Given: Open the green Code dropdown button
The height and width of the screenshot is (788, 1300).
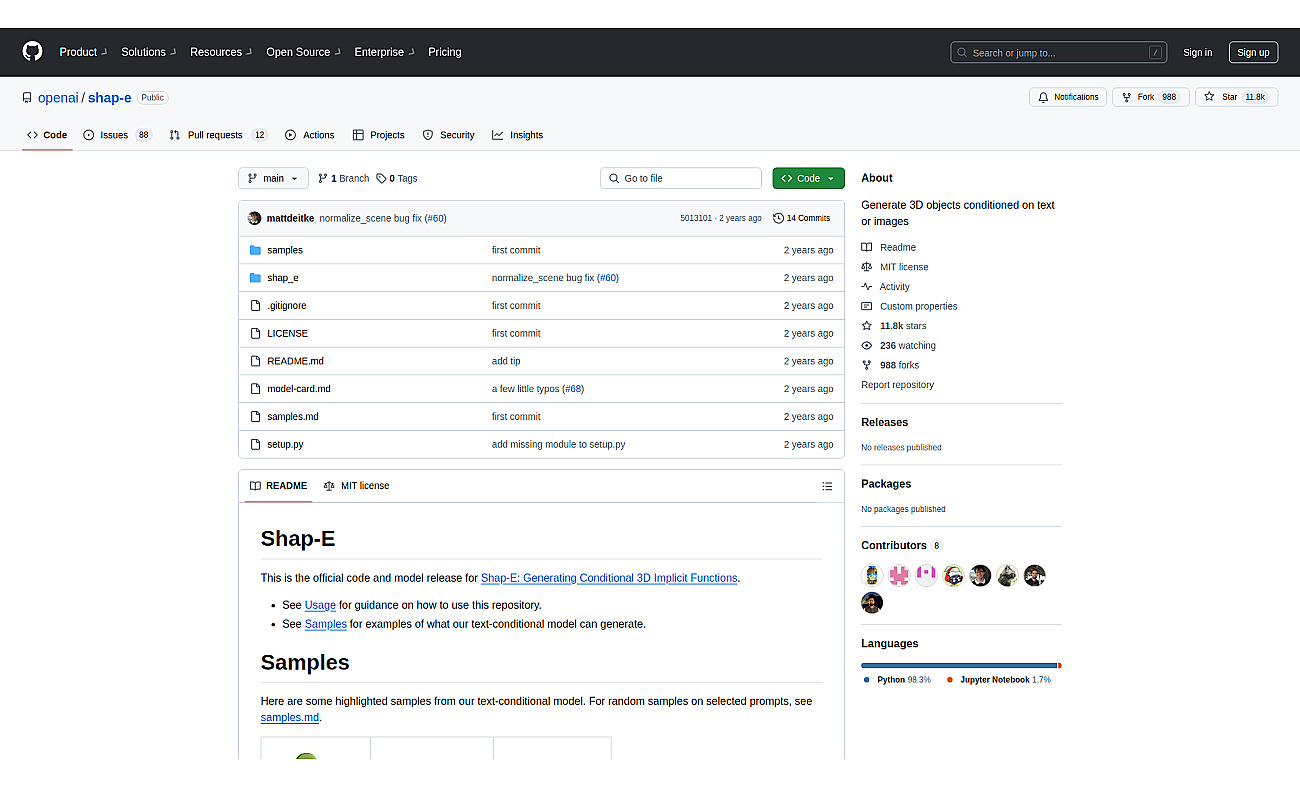Looking at the screenshot, I should coord(808,178).
